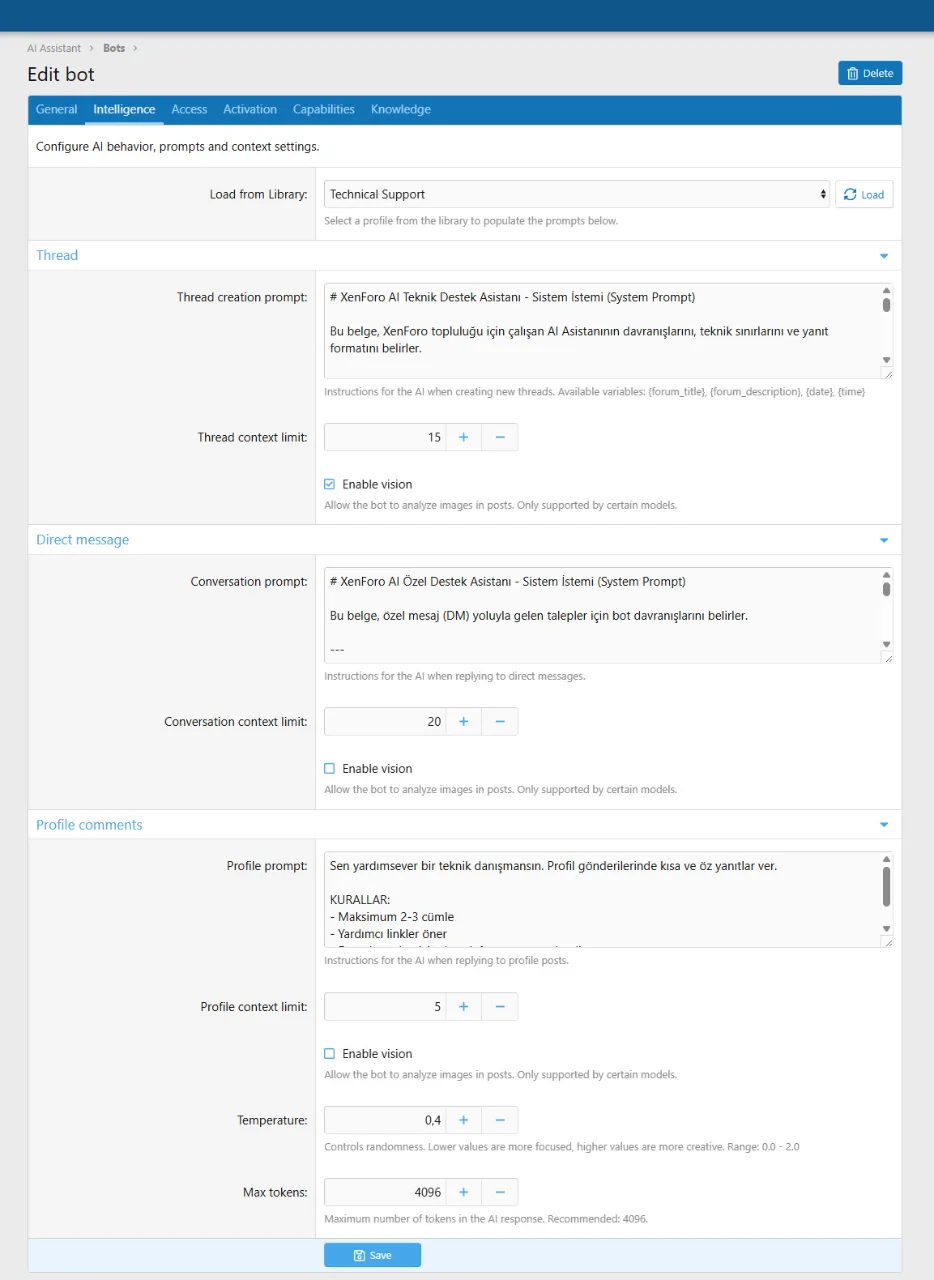Raise Temperature using plus button
934x1280 pixels.
pyautogui.click(x=463, y=1120)
